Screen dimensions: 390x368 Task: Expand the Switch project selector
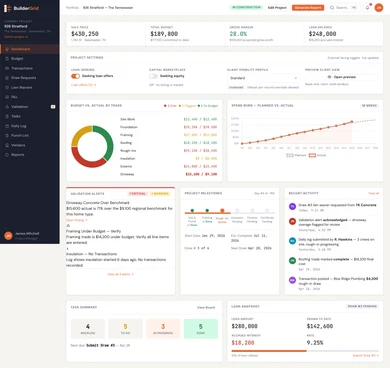[16, 37]
